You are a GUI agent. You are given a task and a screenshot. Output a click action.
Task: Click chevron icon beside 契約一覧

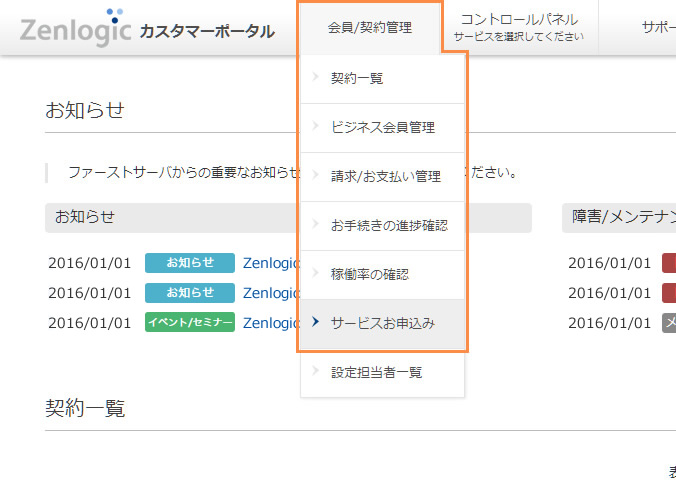316,78
